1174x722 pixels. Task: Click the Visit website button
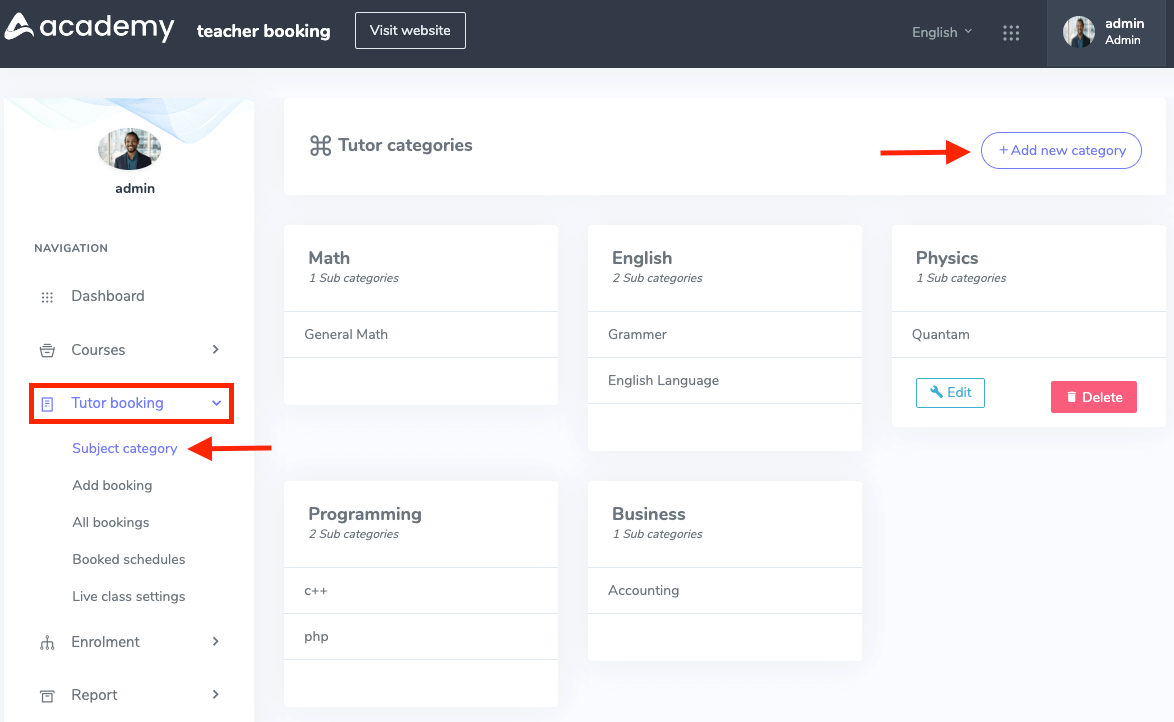coord(410,31)
